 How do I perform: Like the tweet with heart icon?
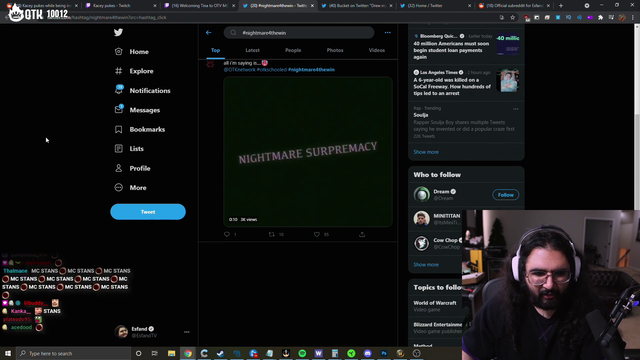coord(317,234)
